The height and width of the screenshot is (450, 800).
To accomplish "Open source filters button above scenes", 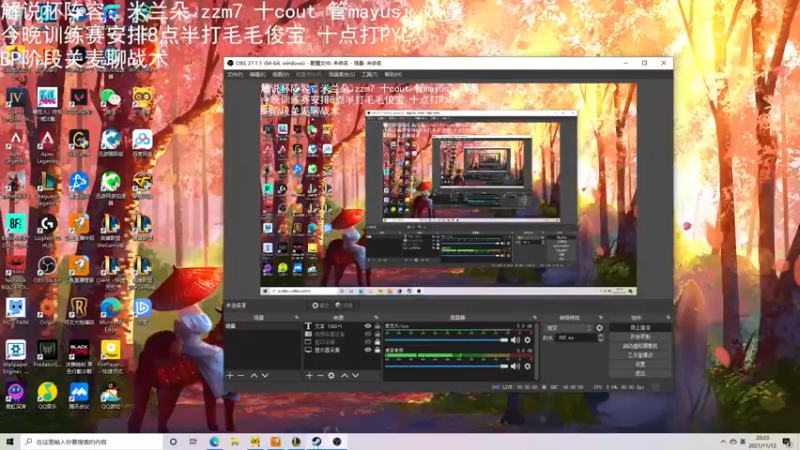I will pos(344,305).
